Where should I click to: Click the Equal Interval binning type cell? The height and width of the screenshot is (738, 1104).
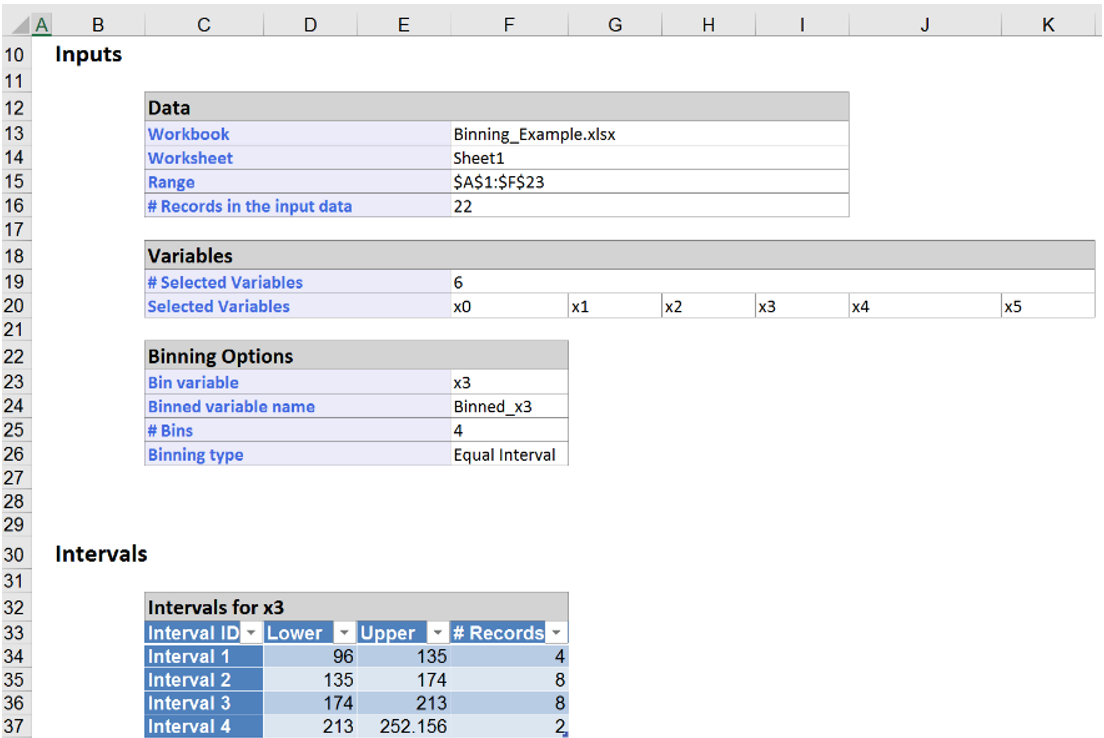(508, 455)
